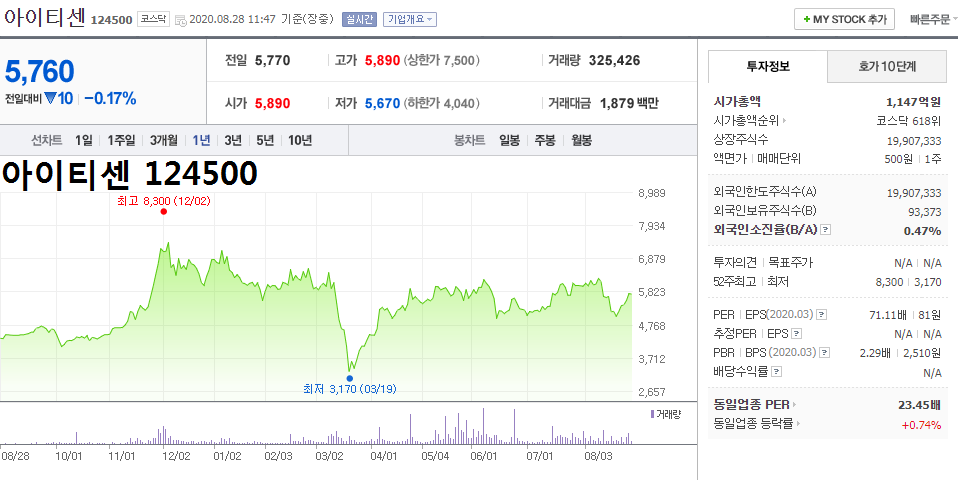Click the 8,989 price axis label
The image size is (958, 480).
(651, 193)
